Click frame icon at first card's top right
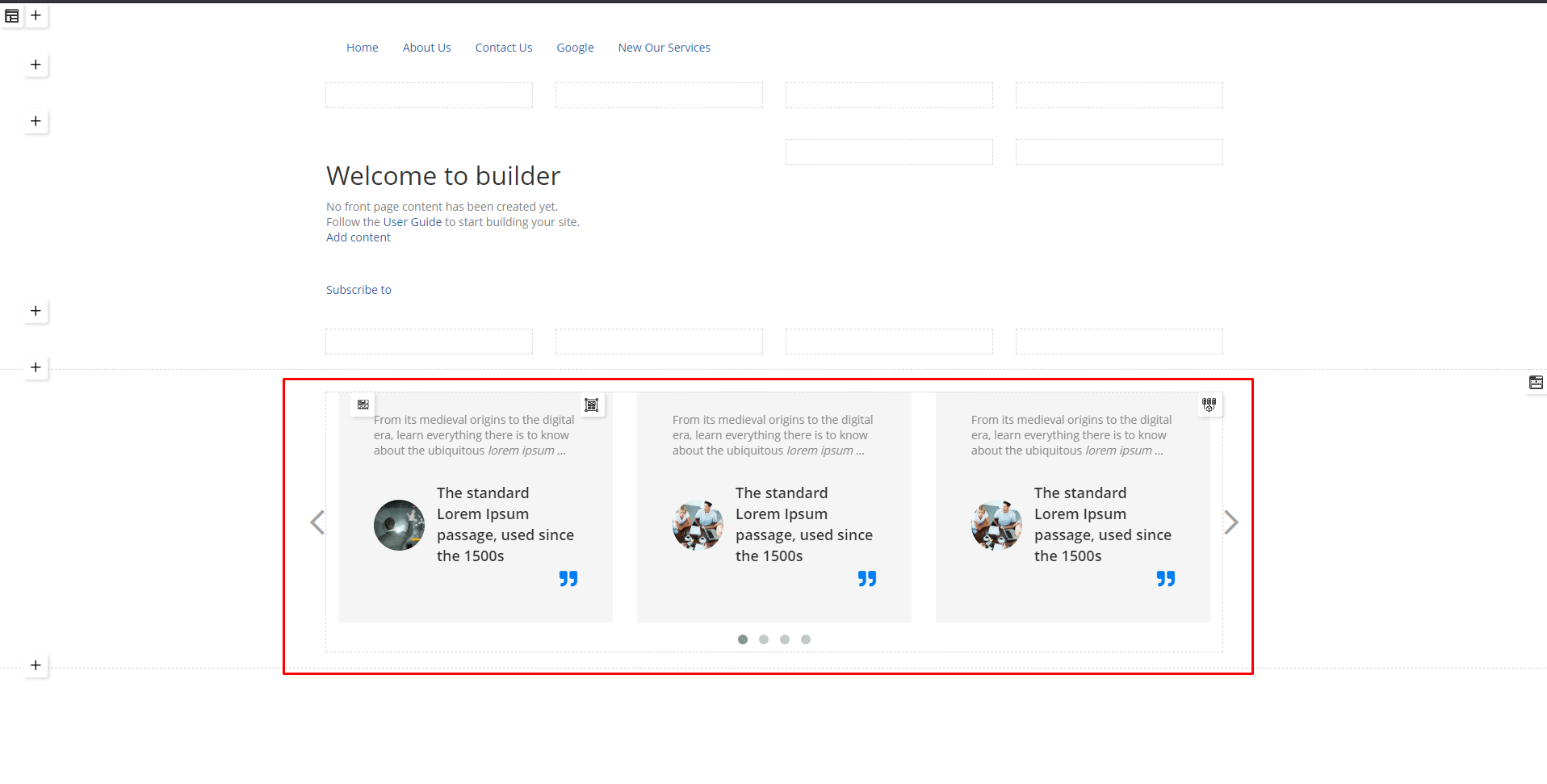Image resolution: width=1547 pixels, height=784 pixels. pyautogui.click(x=592, y=405)
